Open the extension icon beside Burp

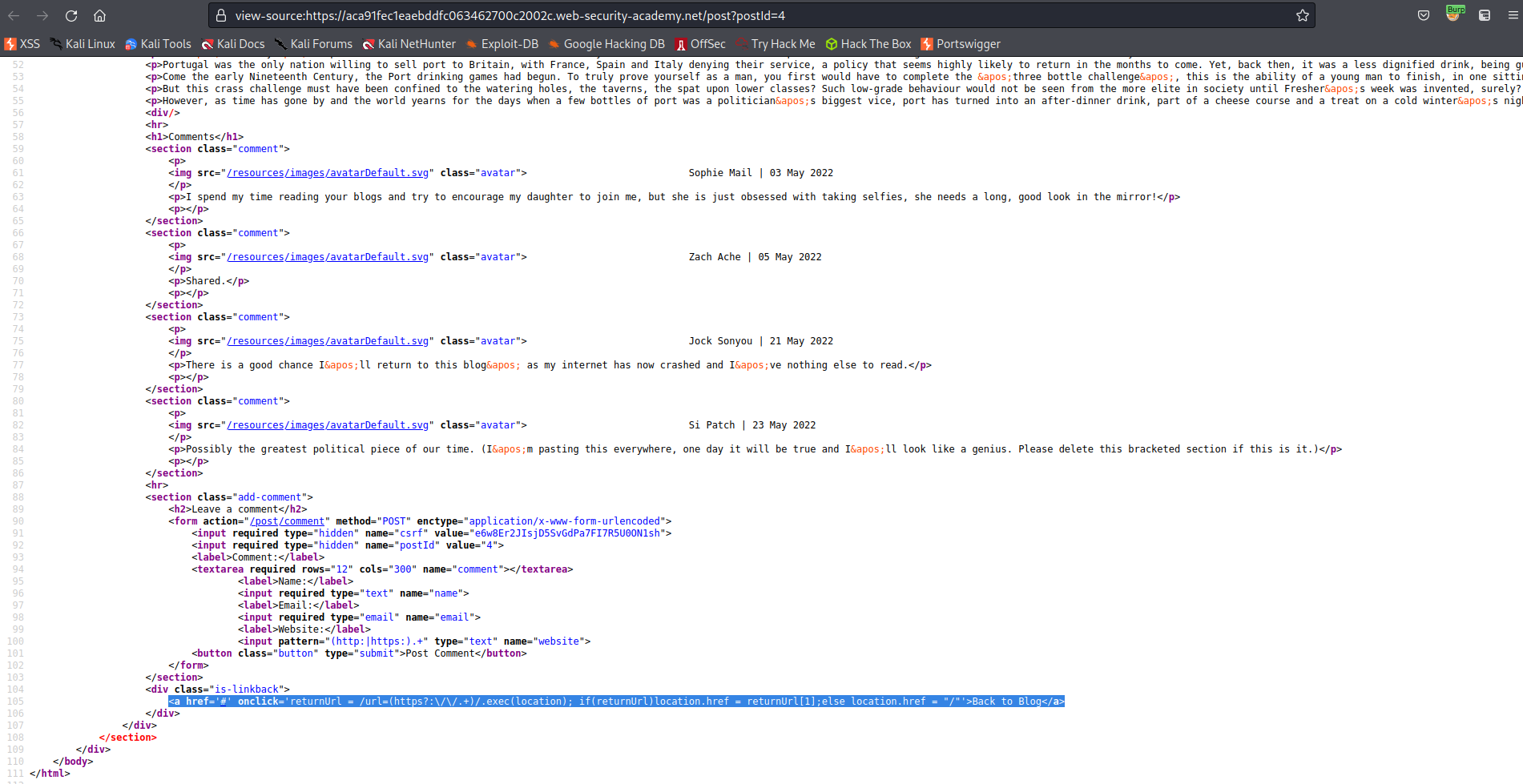click(x=1485, y=15)
